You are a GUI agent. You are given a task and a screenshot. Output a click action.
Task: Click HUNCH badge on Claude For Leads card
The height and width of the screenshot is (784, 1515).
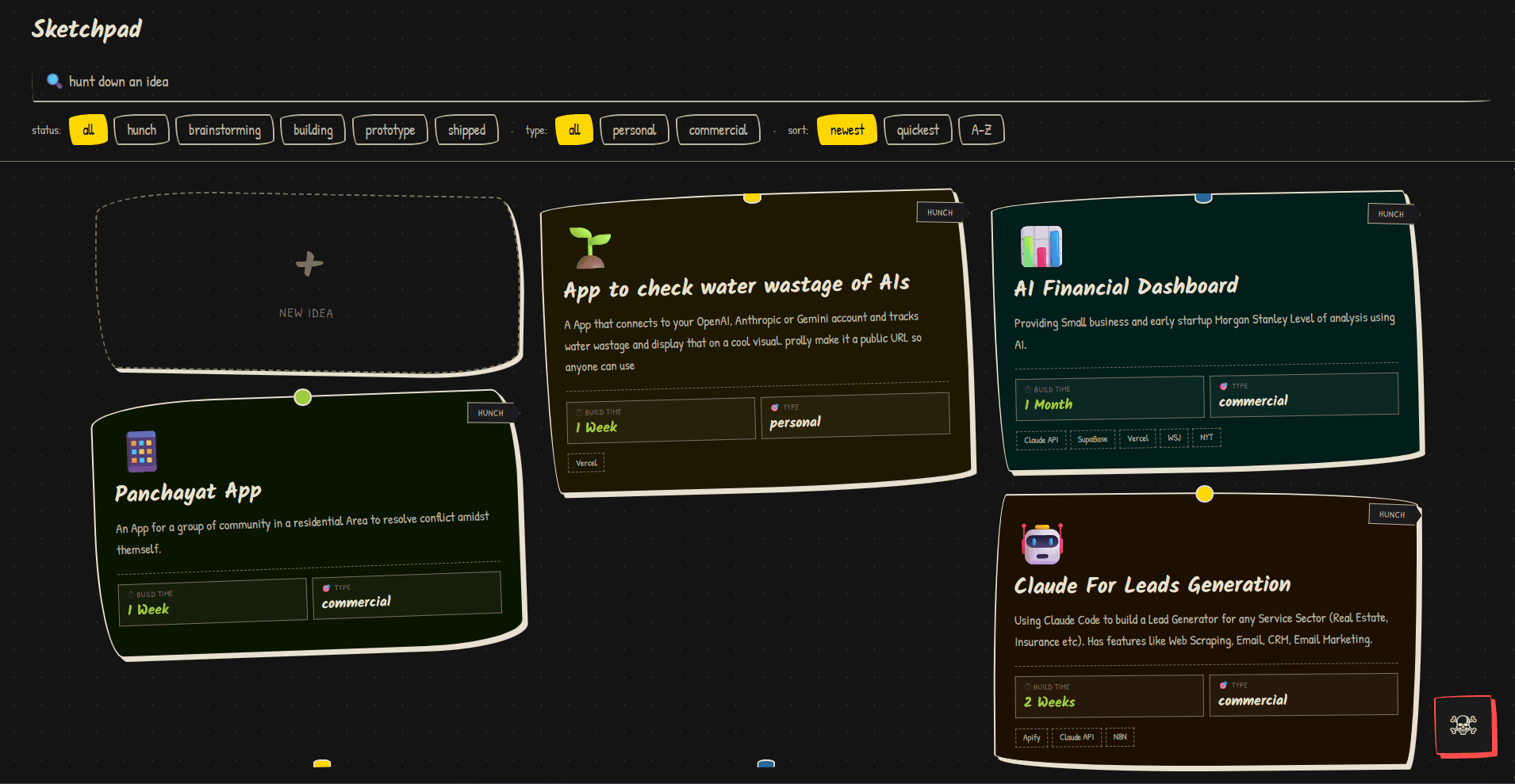[x=1392, y=514]
